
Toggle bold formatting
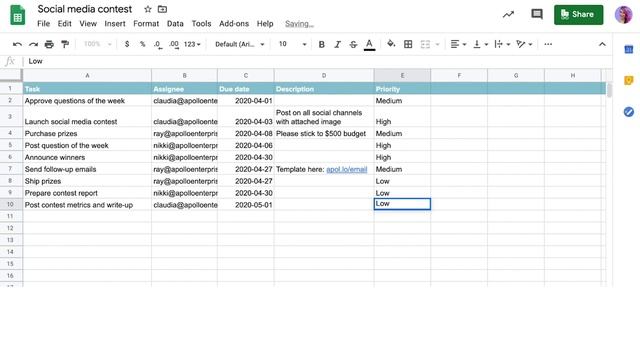click(x=322, y=44)
